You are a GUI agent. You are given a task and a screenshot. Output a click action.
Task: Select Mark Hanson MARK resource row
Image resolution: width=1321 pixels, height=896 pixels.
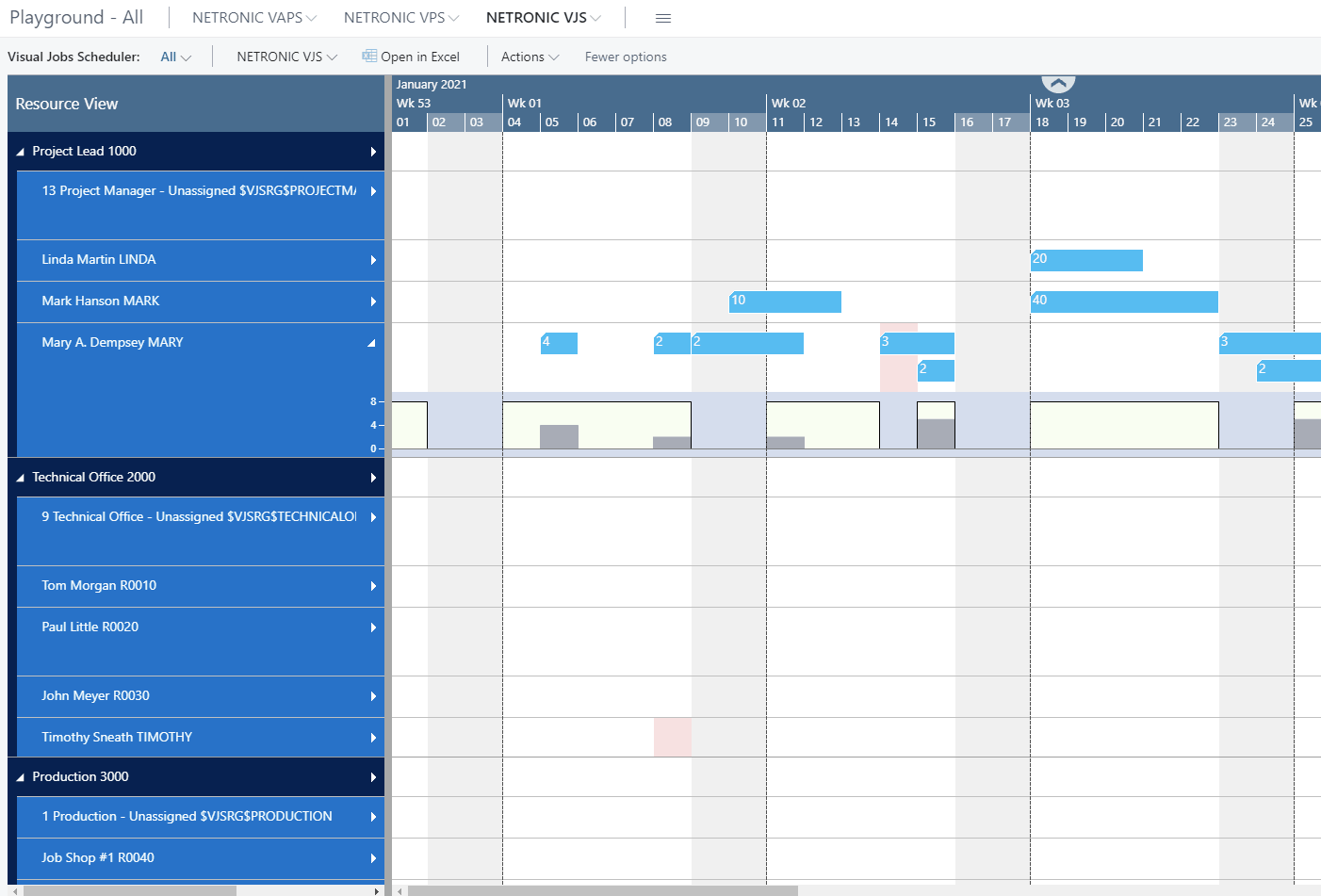[201, 301]
